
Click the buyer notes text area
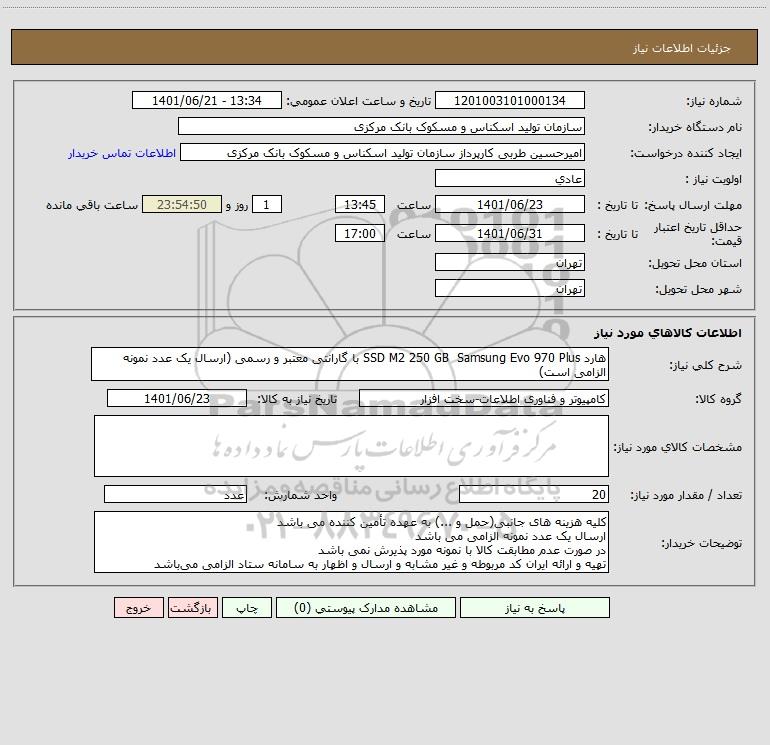[x=351, y=542]
